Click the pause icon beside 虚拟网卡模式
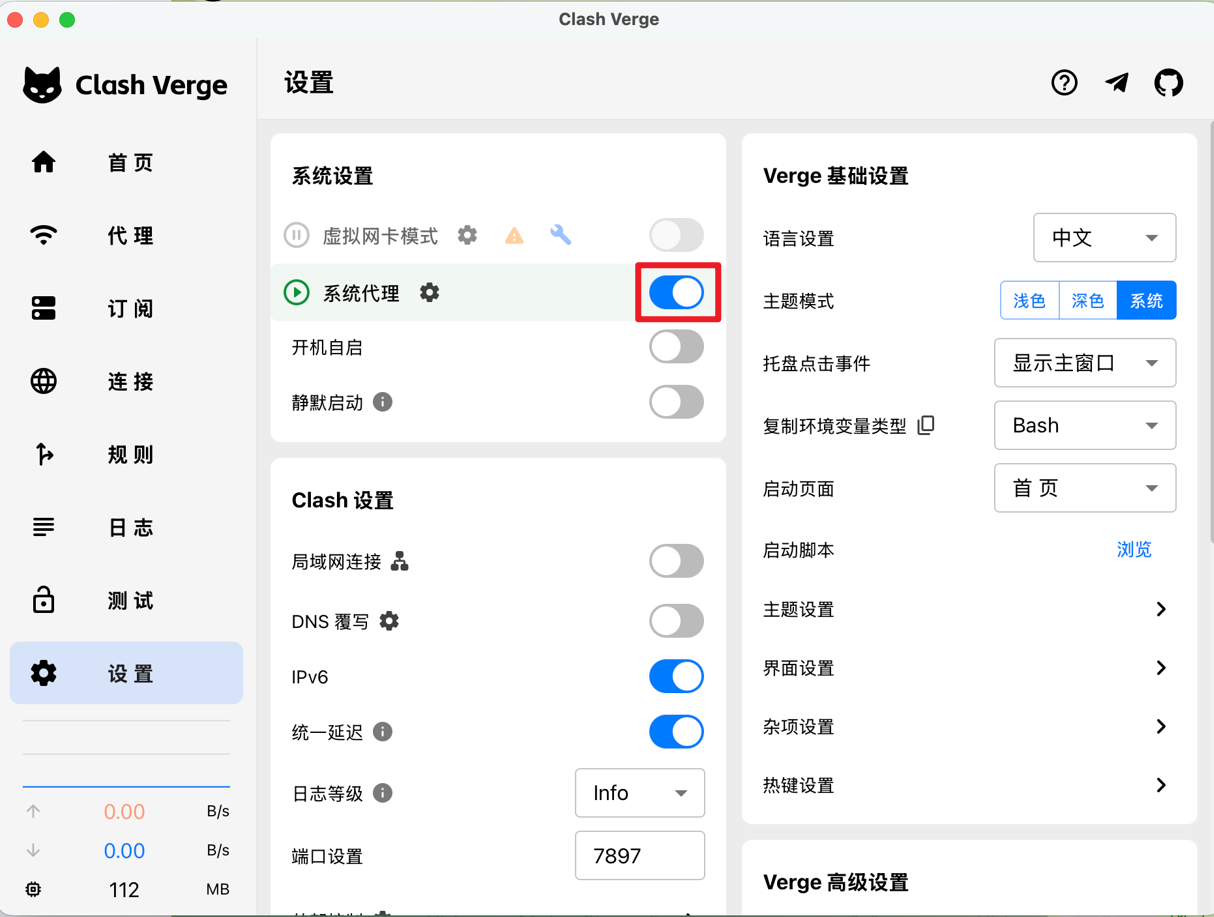 (297, 235)
